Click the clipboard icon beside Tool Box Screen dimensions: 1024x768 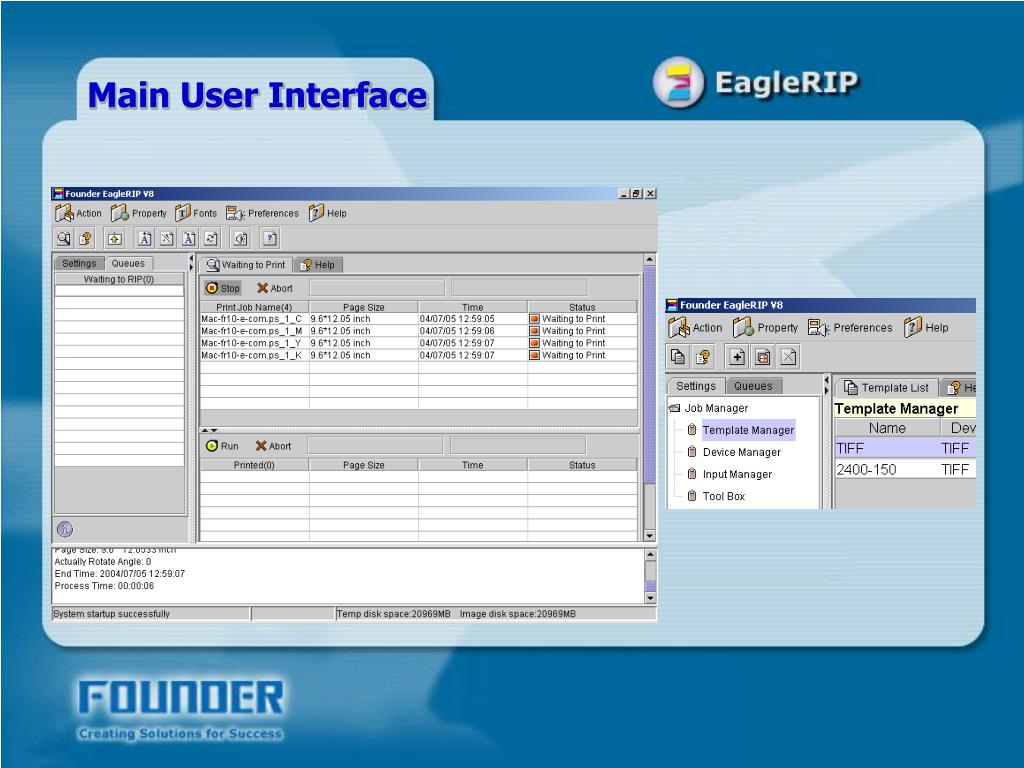692,496
